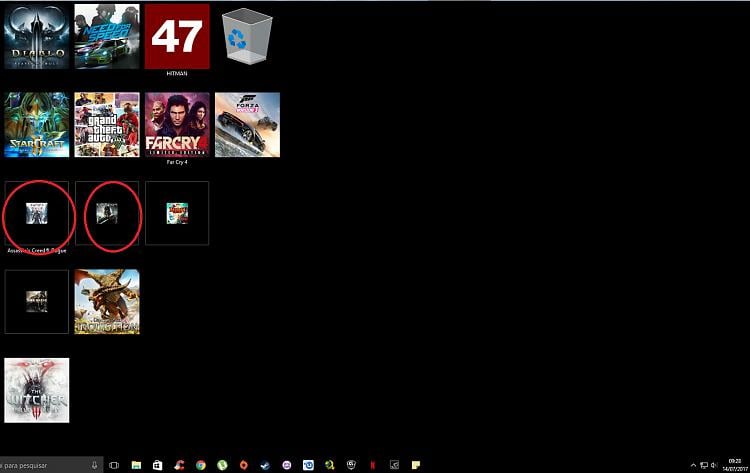Launch The Witcher 3 shortcut
This screenshot has width=750, height=473.
pos(37,390)
